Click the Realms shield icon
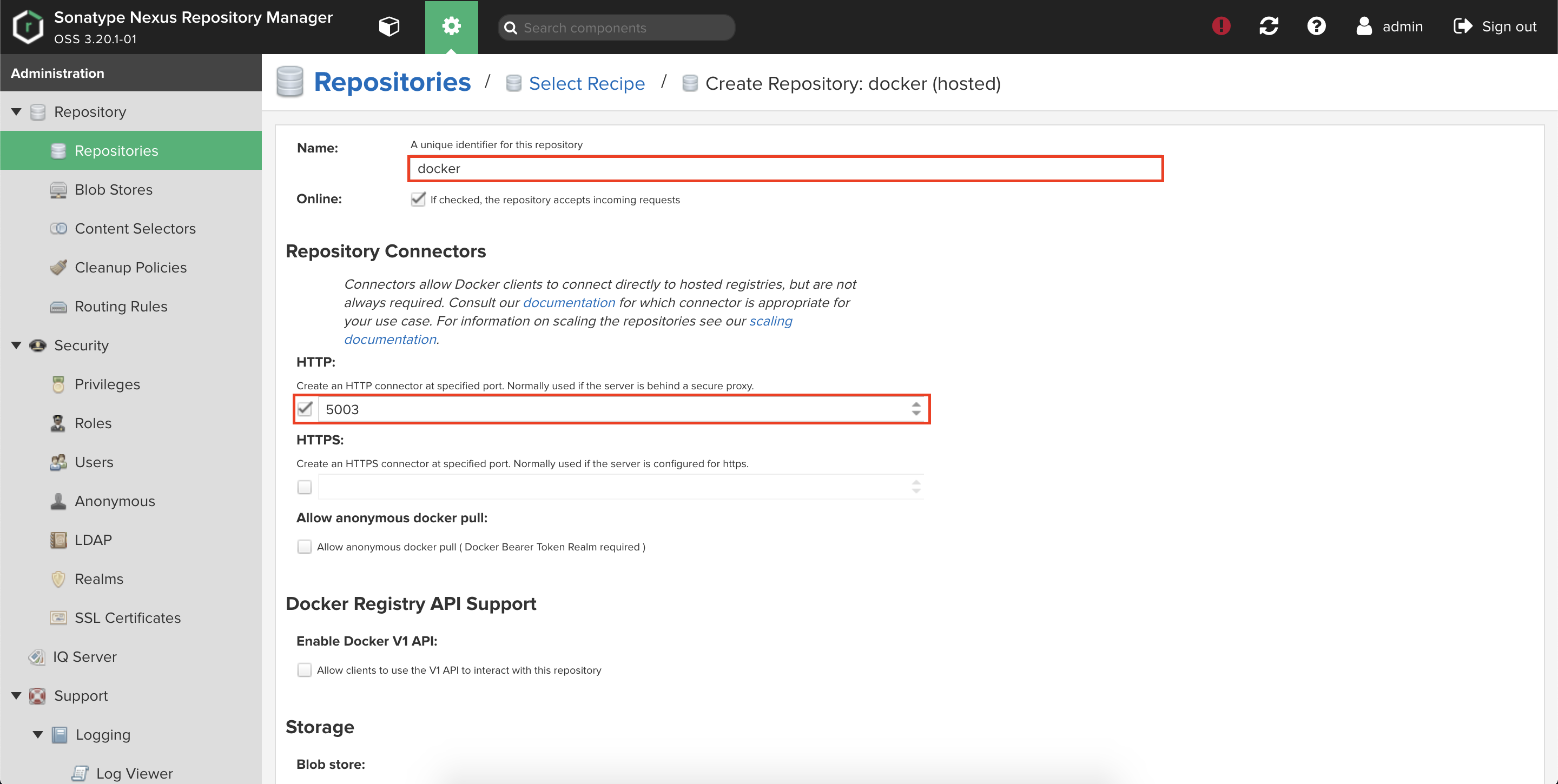The height and width of the screenshot is (784, 1558). coord(58,579)
